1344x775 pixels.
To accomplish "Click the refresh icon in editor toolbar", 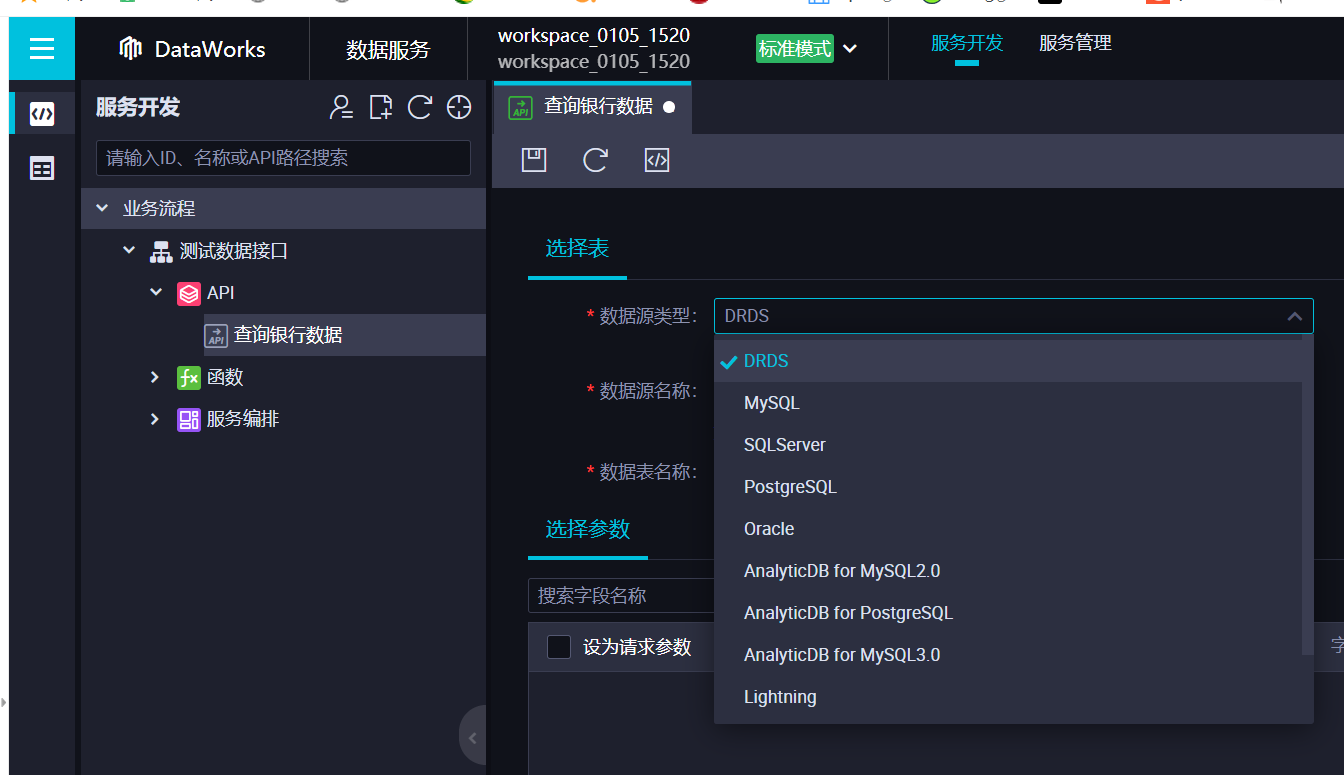I will click(596, 160).
